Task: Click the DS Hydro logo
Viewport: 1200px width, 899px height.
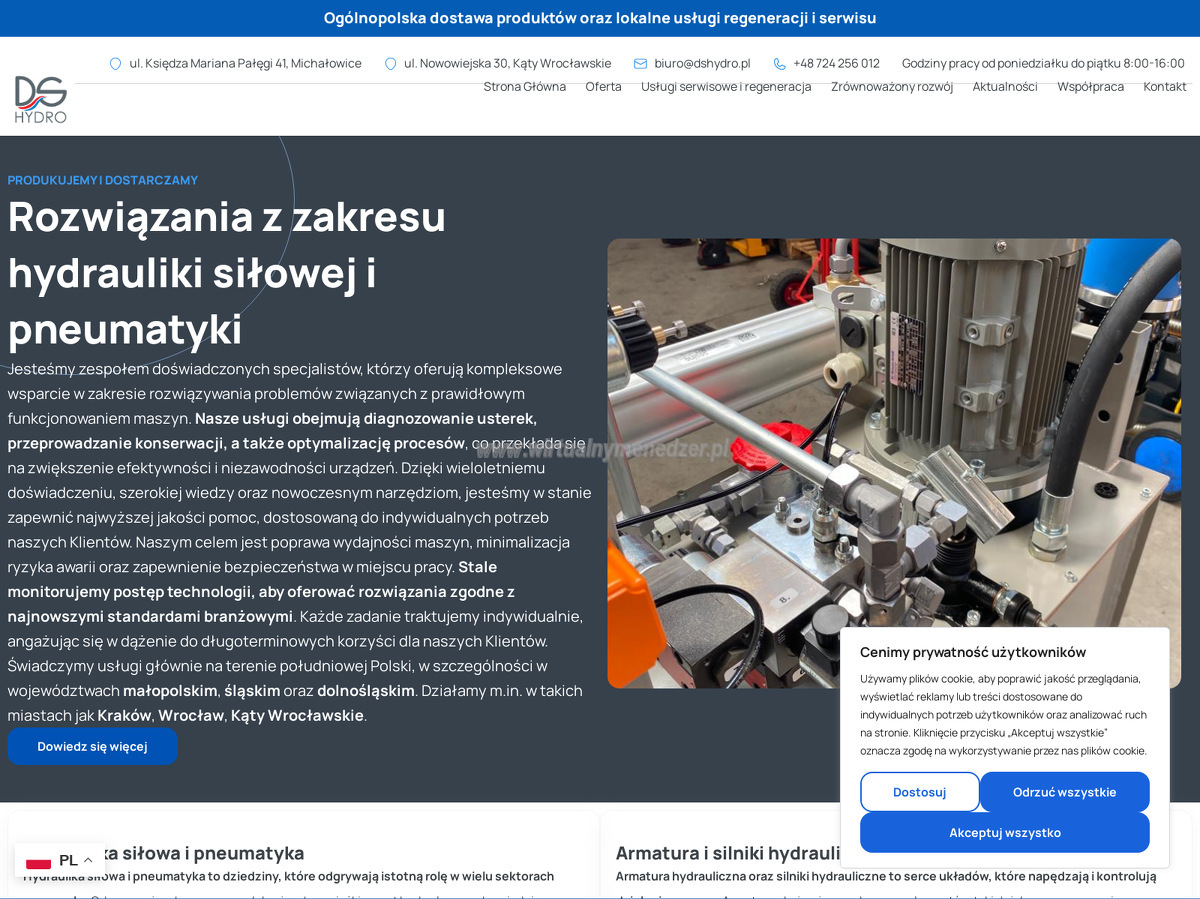Action: tap(41, 99)
